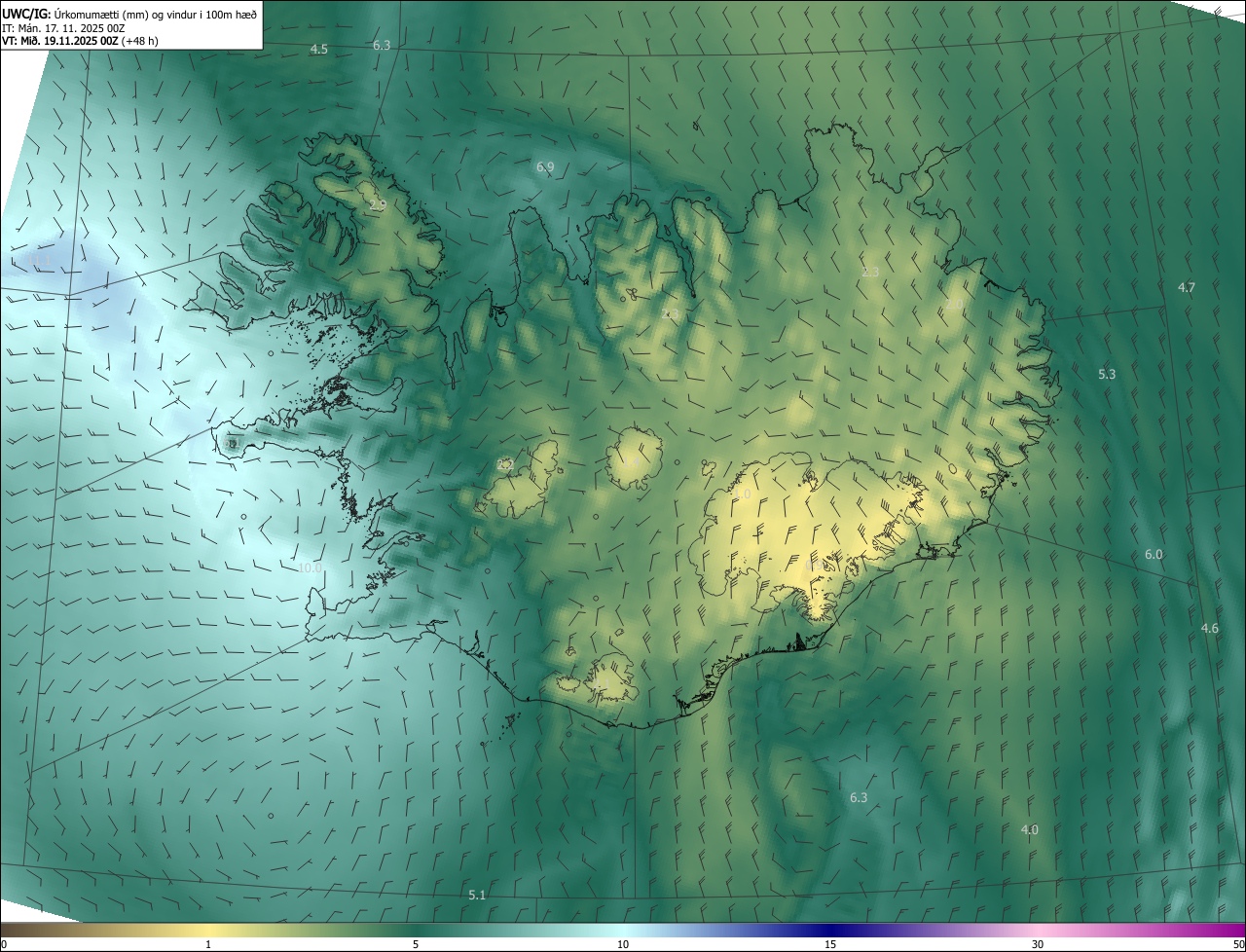Select the 'IT: Mán. 17. 11. 2025 00Z' line
1246x952 pixels.
coord(63,28)
